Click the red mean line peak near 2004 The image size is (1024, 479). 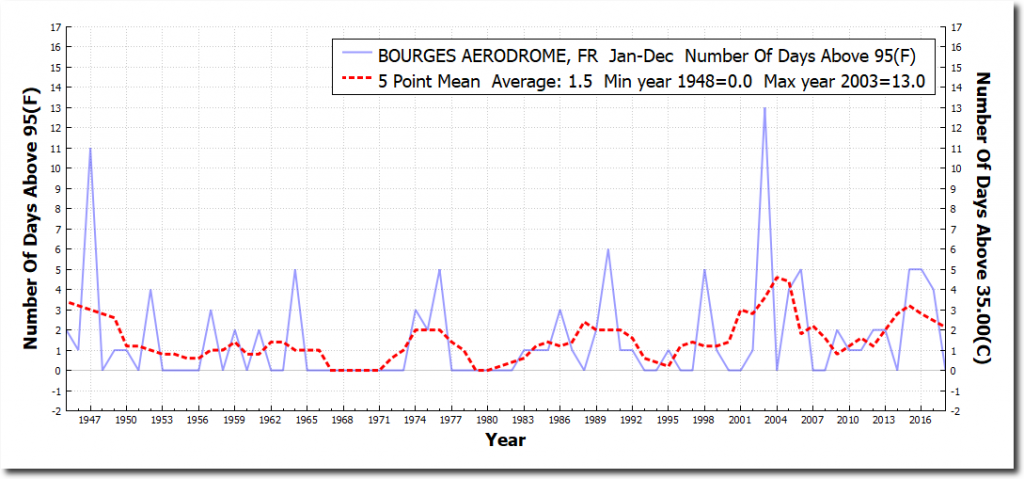click(778, 278)
